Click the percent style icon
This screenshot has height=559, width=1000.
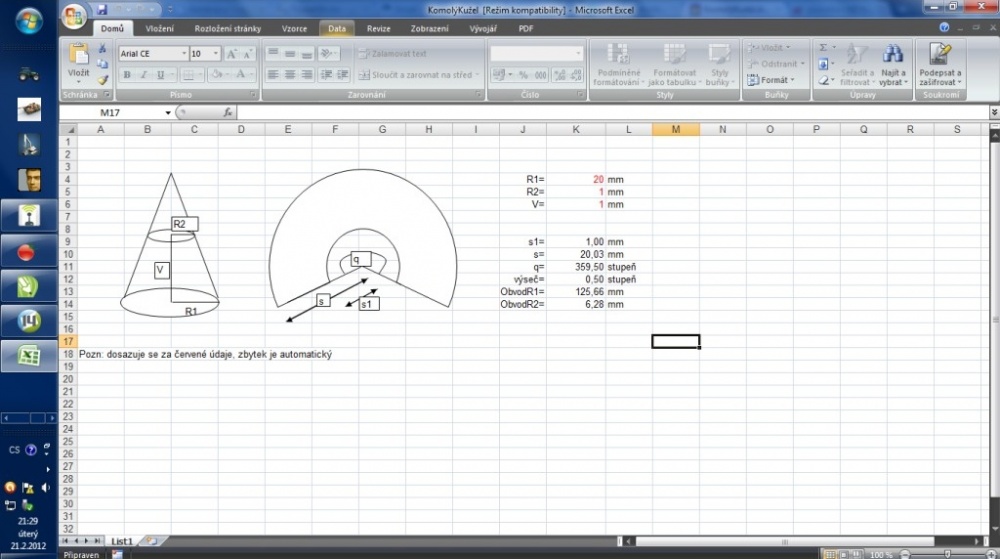click(524, 75)
